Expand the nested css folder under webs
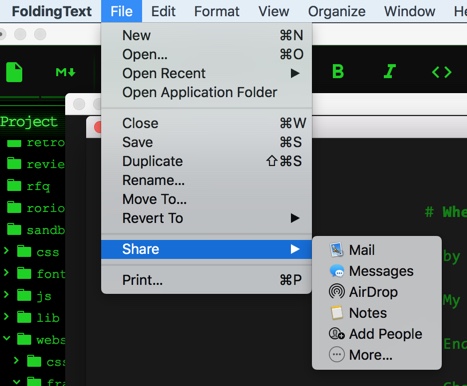This screenshot has width=467, height=386. click(16, 360)
